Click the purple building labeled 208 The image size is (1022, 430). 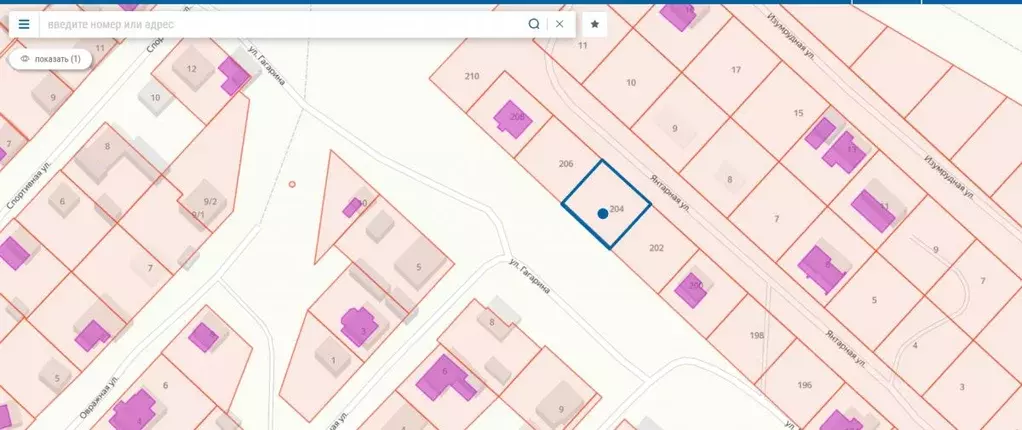click(x=513, y=119)
